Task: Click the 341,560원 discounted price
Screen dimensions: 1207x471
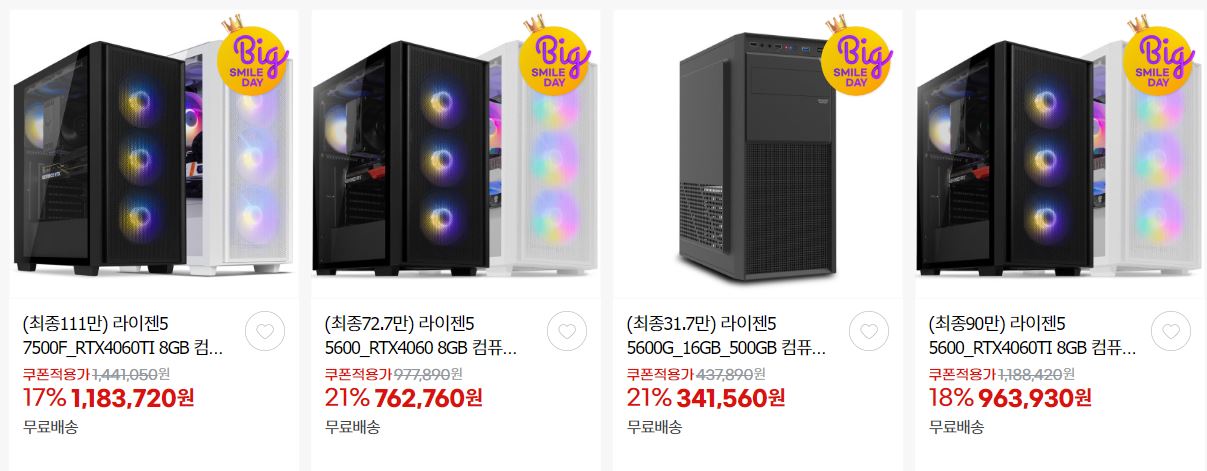Action: pos(731,398)
